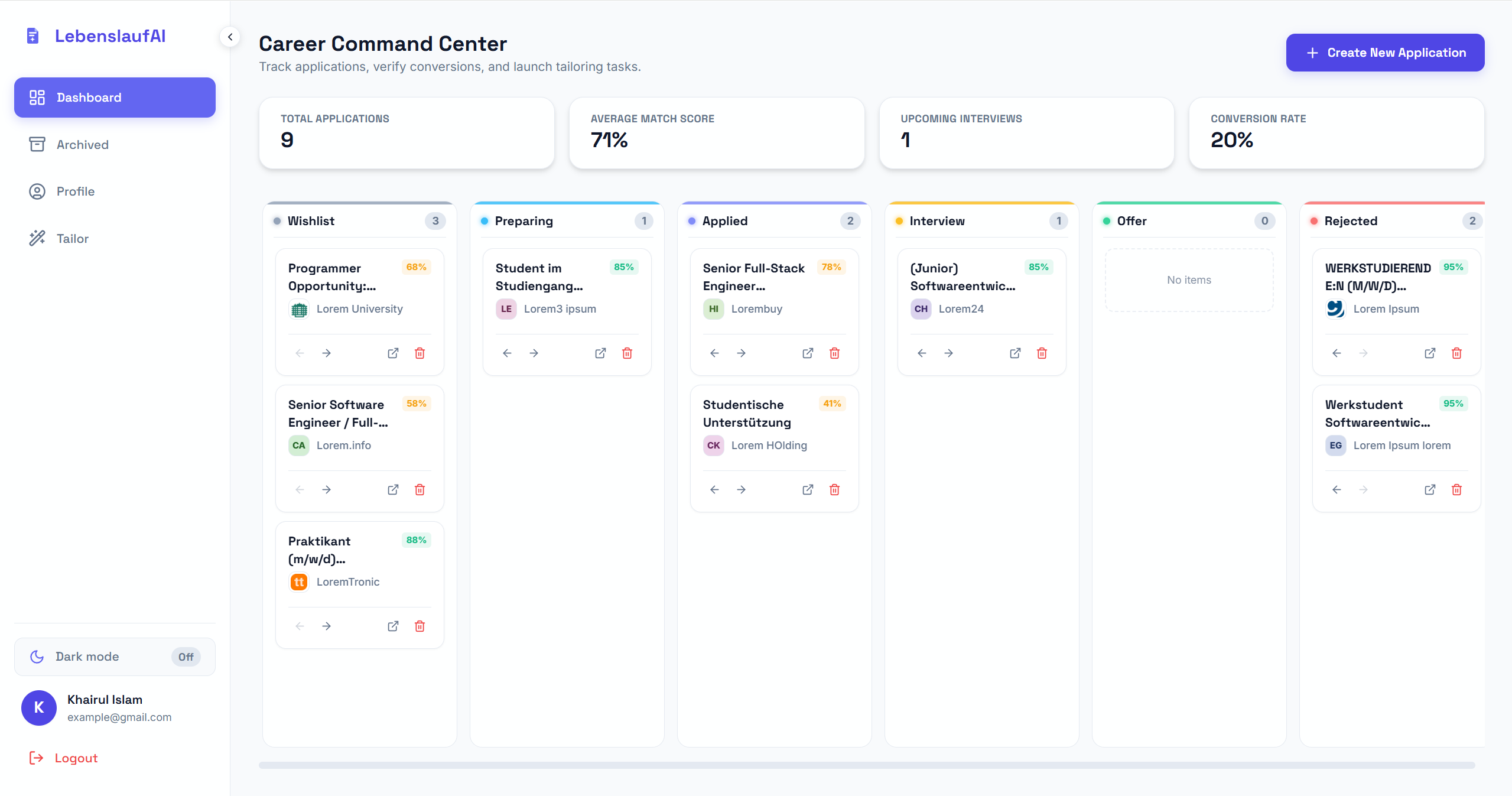This screenshot has height=796, width=1512.
Task: Open the Archived section
Action: click(115, 145)
